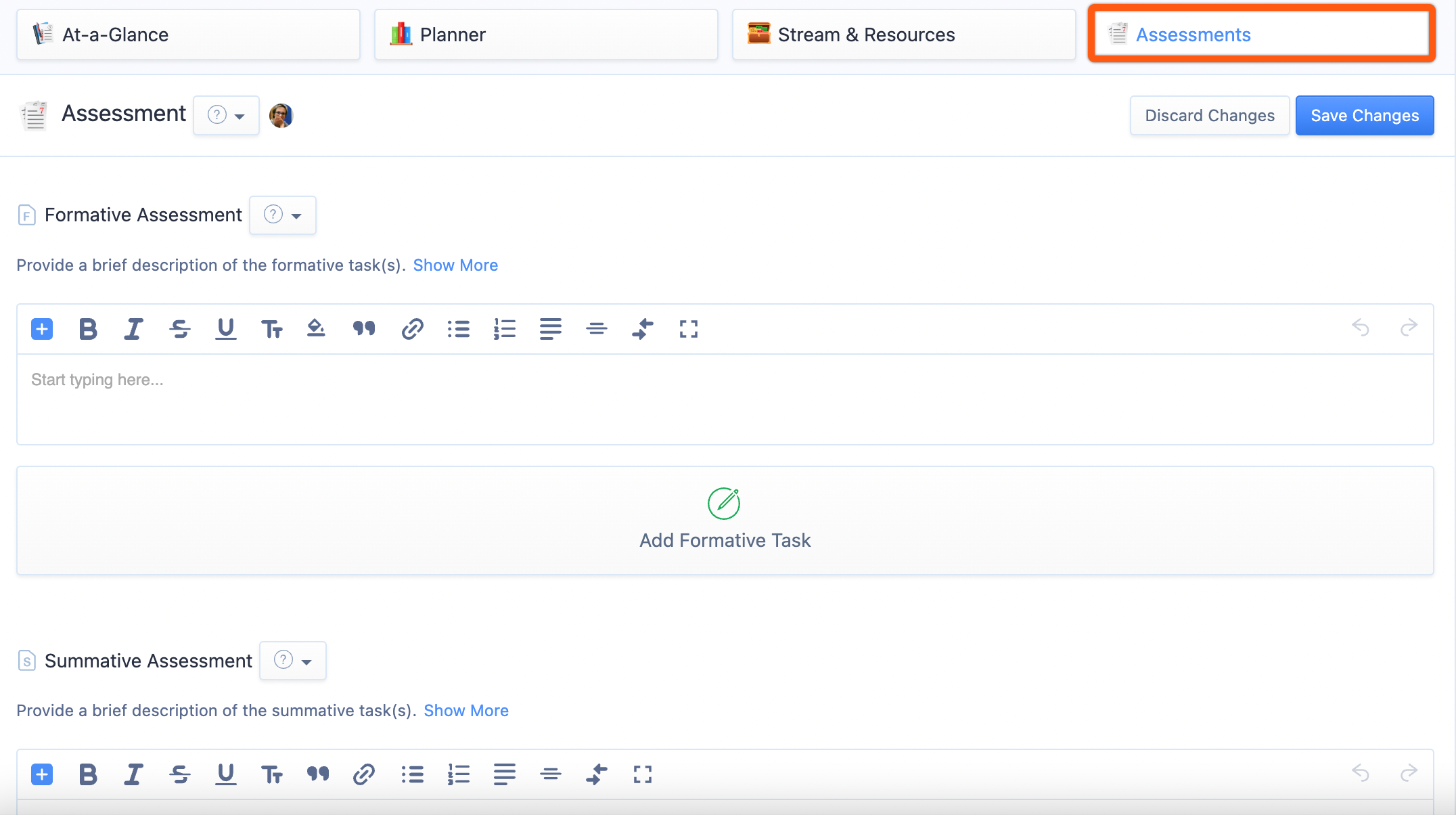Expand Summative Assessment help dropdown
The height and width of the screenshot is (815, 1456).
pyautogui.click(x=292, y=661)
